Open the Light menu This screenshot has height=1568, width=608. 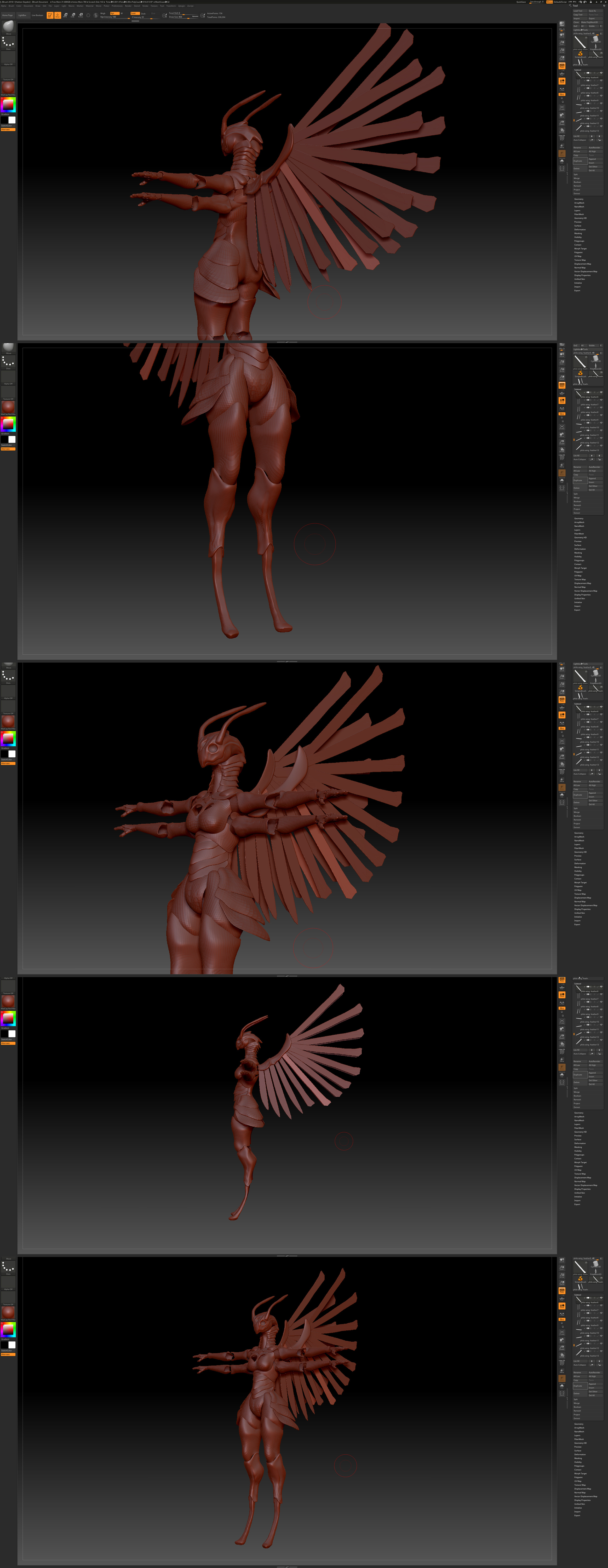tap(64, 5)
